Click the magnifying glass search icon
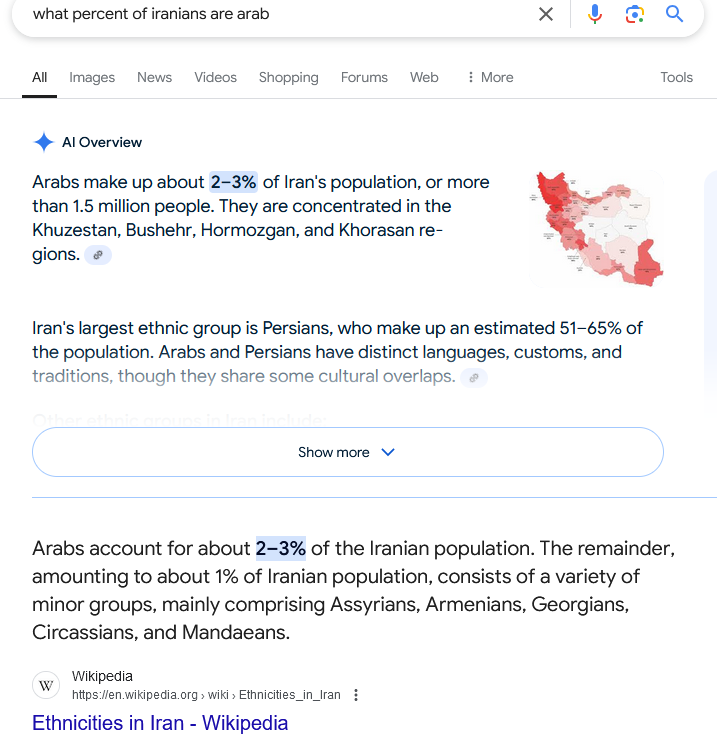 click(x=674, y=14)
